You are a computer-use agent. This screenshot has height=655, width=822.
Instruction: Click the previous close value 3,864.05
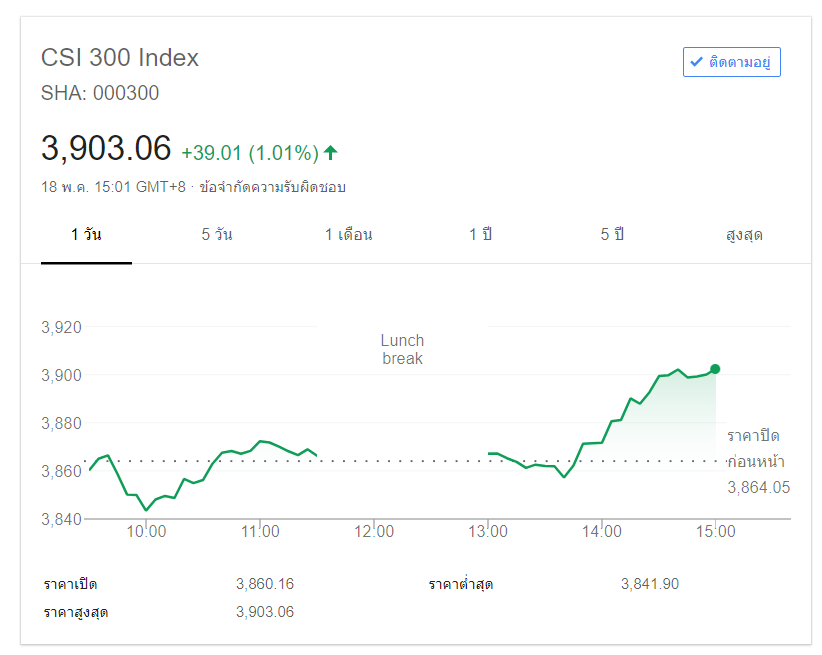[759, 487]
